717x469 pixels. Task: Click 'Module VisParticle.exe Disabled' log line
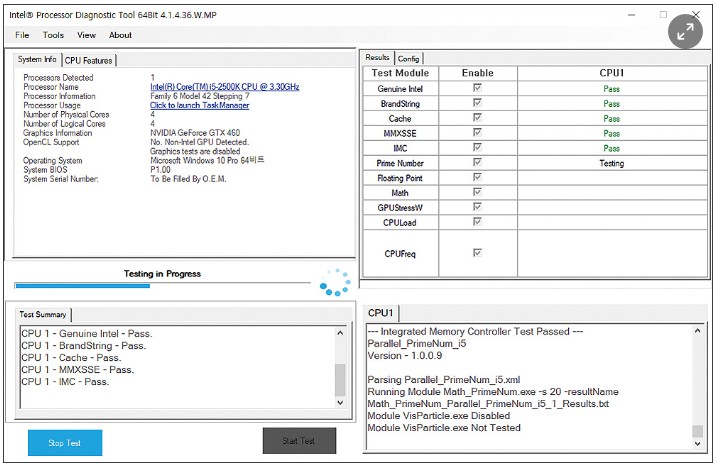[439, 416]
